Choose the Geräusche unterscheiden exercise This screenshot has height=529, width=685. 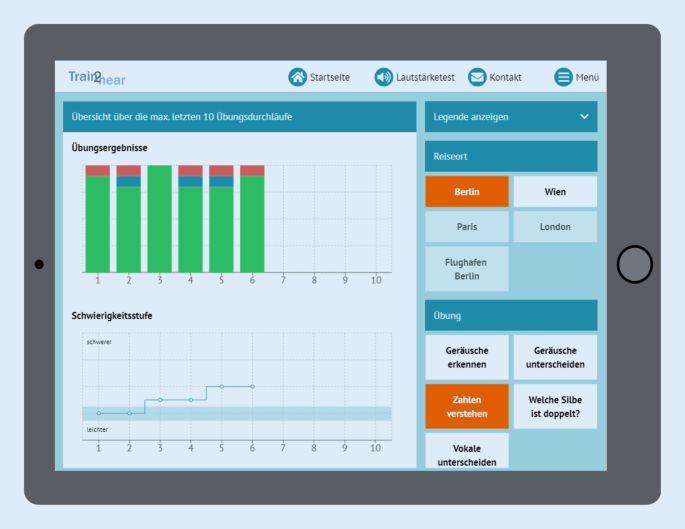click(x=555, y=357)
